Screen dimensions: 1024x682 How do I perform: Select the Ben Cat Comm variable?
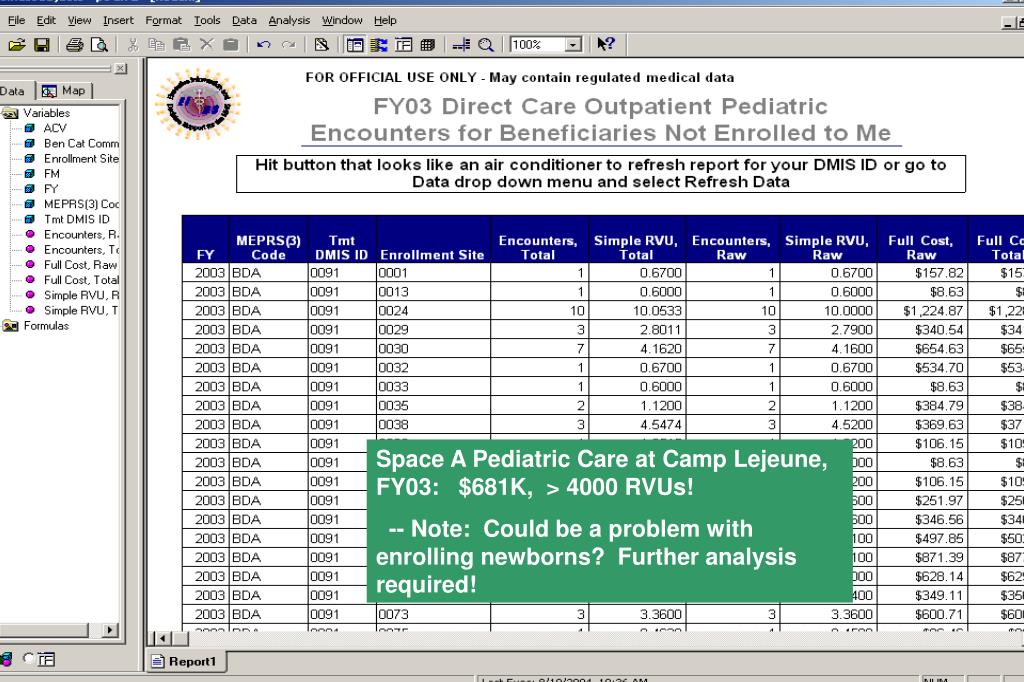point(81,143)
